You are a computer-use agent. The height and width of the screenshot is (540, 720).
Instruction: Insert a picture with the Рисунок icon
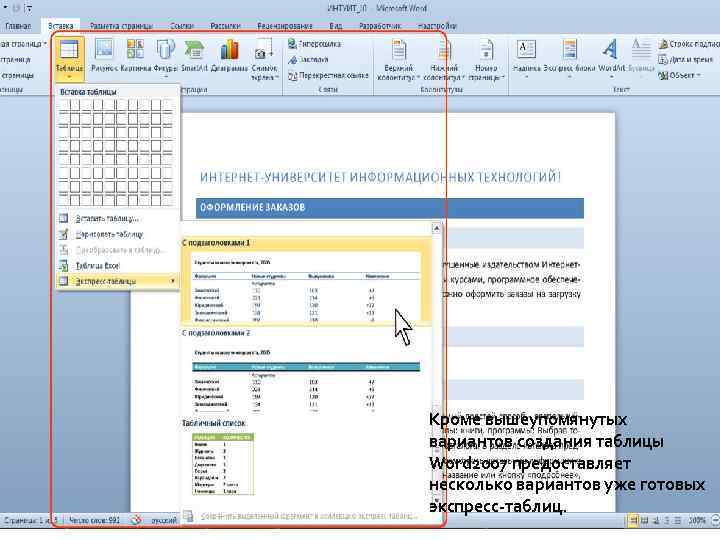click(x=104, y=55)
